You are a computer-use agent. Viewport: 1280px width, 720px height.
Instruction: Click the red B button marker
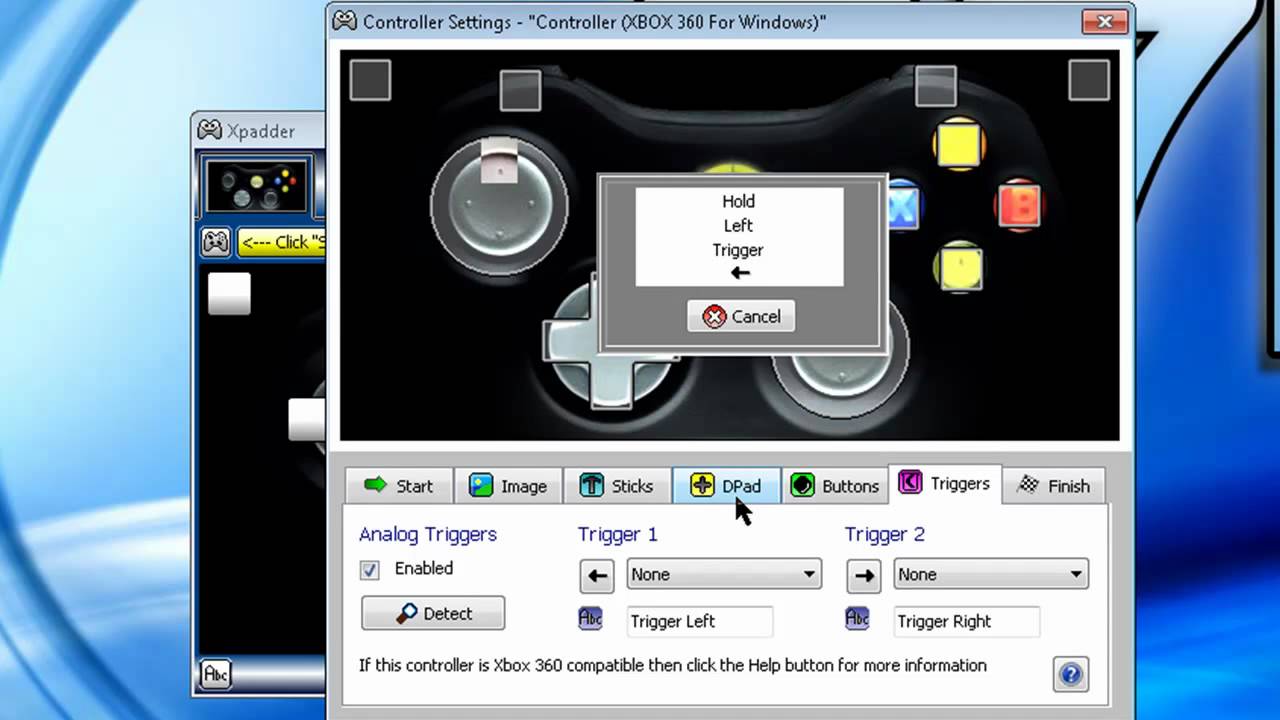click(x=1021, y=205)
